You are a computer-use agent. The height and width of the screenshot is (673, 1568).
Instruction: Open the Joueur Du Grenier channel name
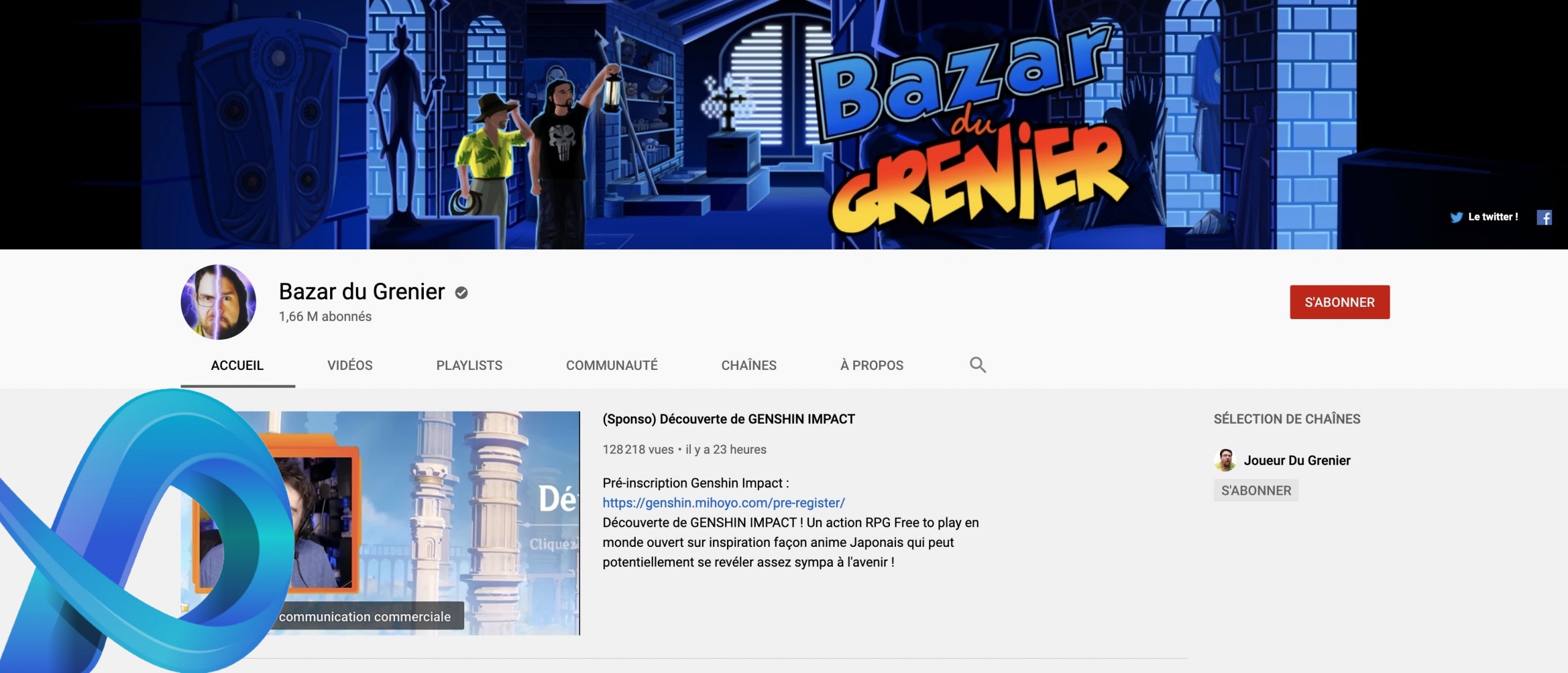point(1297,461)
